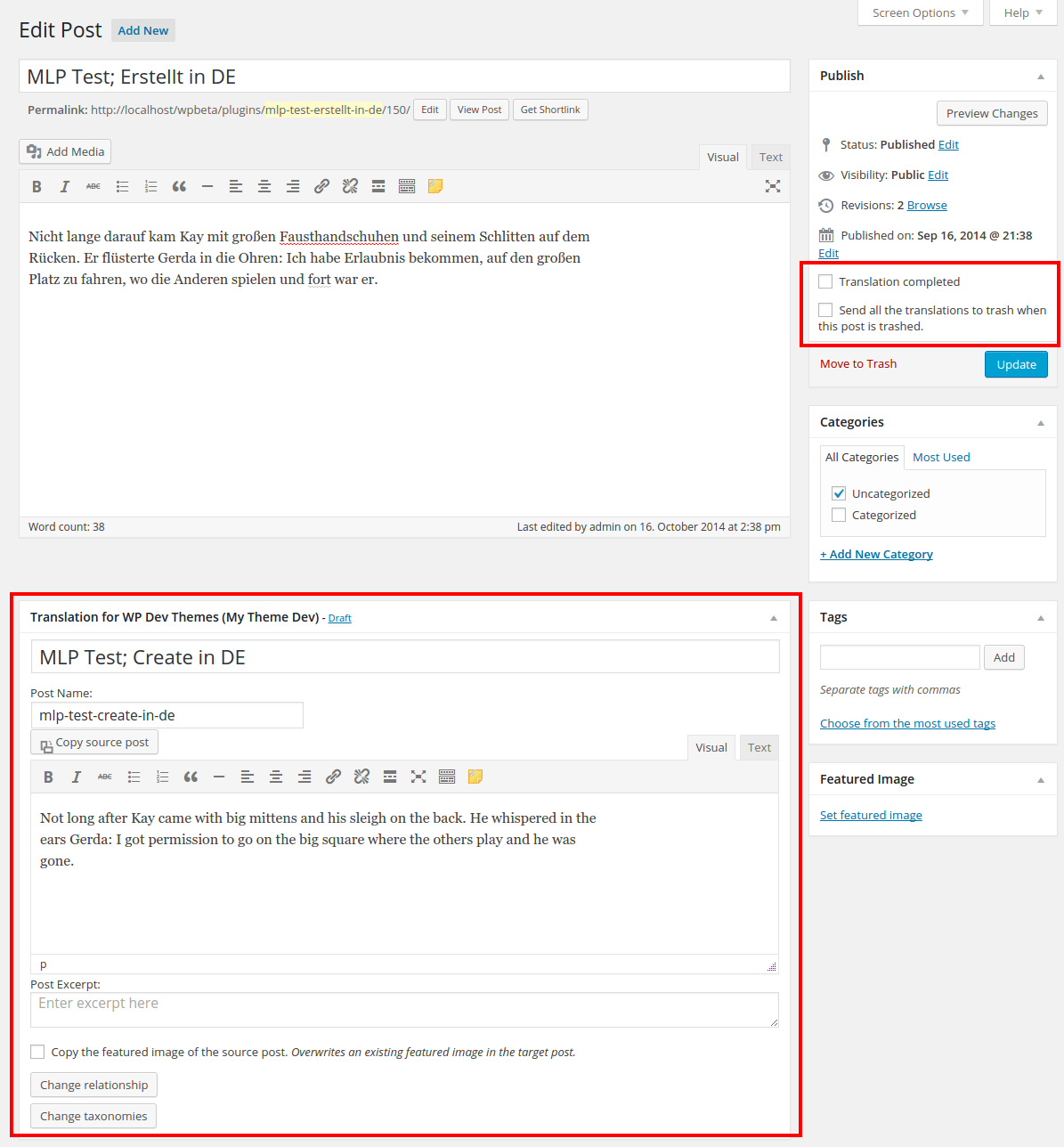Expand the Help dropdown panel
The image size is (1064, 1147).
coord(1022,12)
